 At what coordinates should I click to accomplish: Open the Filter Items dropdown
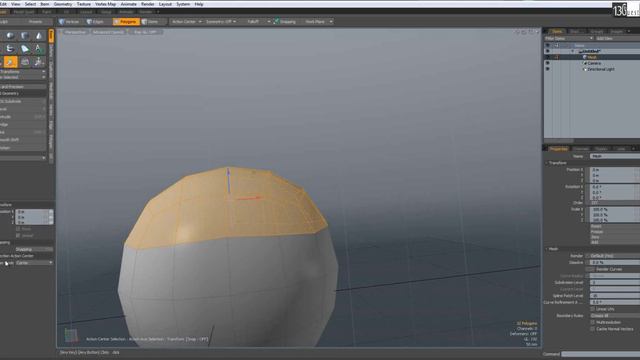tap(569, 38)
